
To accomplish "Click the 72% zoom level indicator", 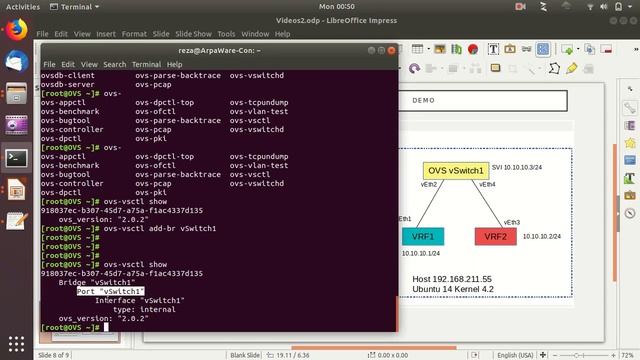I will click(x=628, y=355).
